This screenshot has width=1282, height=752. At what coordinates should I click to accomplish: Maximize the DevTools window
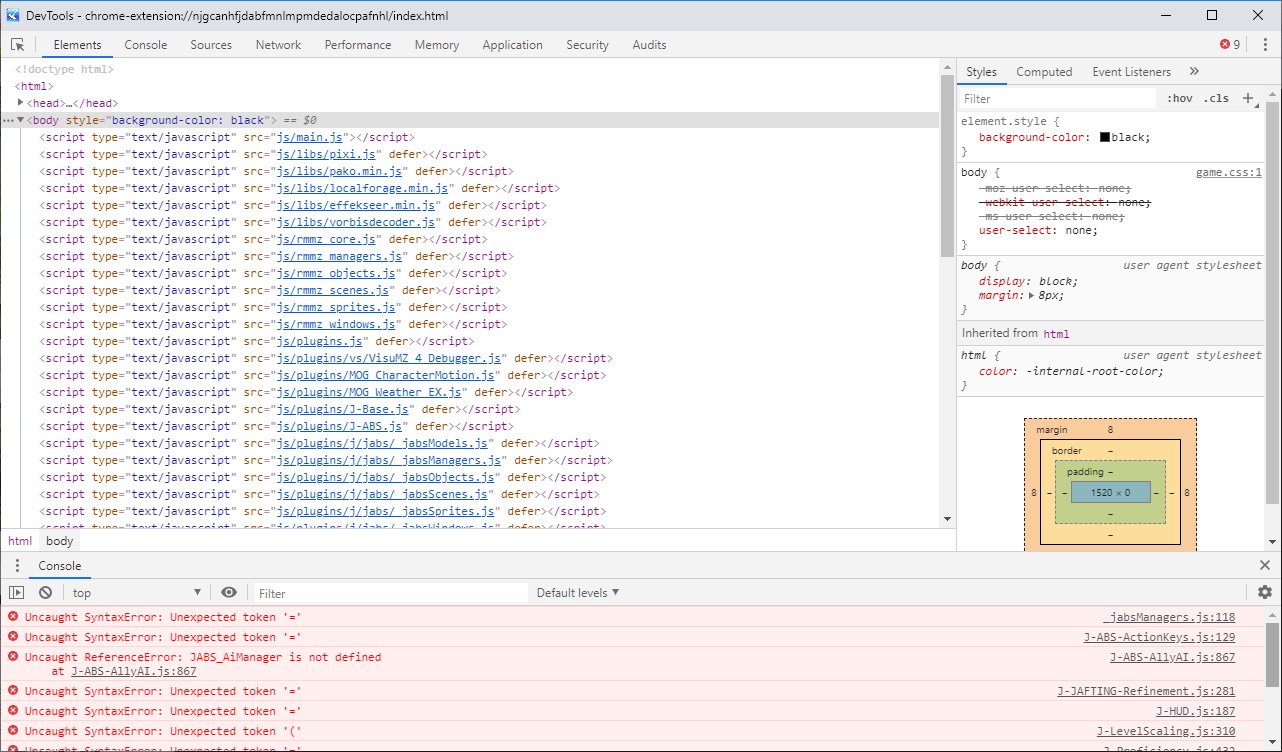click(x=1212, y=15)
